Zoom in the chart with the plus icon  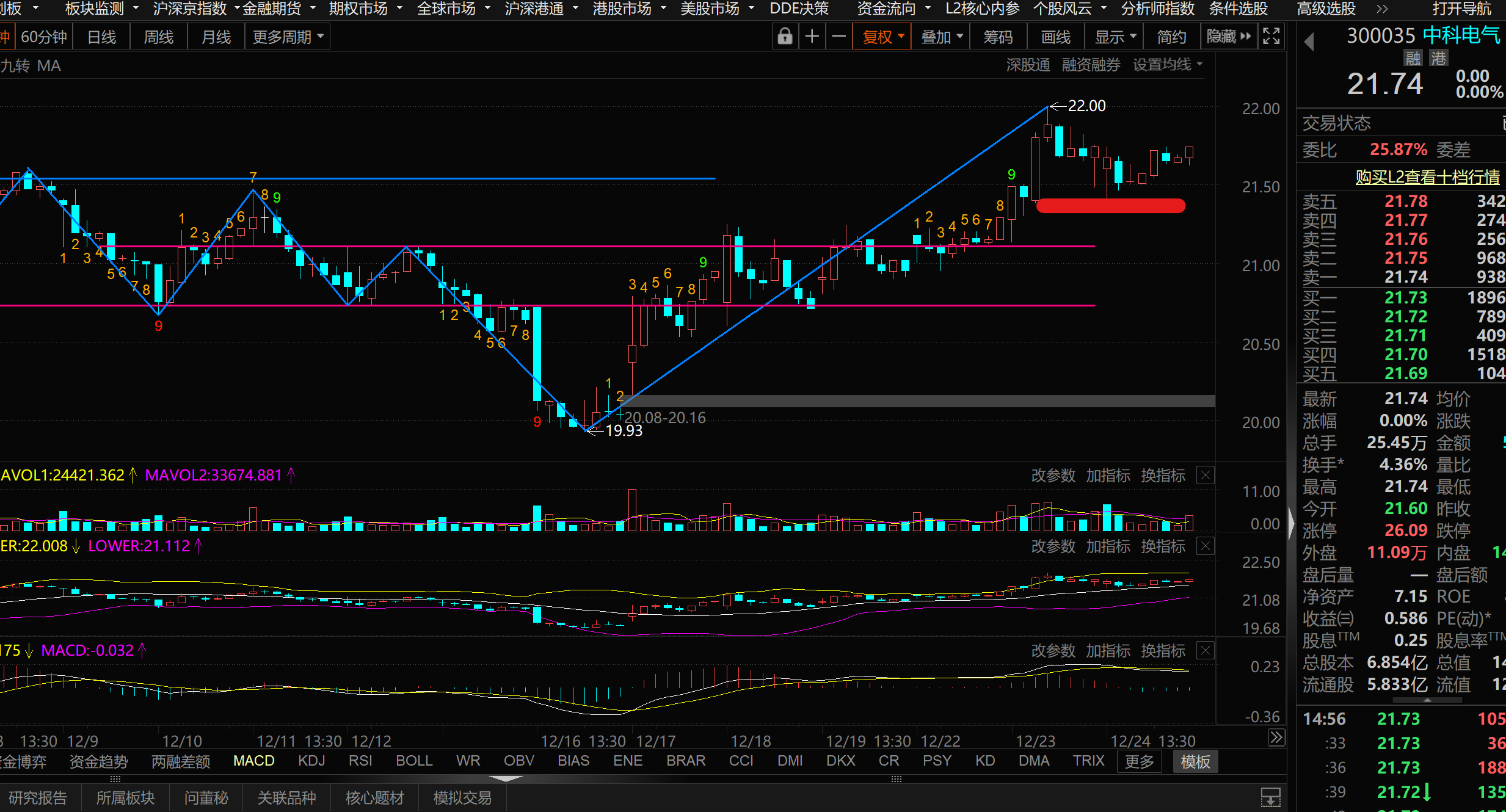coord(812,37)
